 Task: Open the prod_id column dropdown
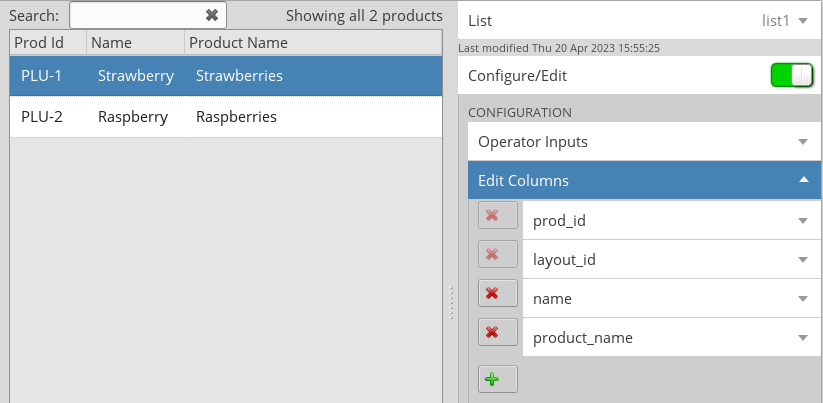(672, 221)
